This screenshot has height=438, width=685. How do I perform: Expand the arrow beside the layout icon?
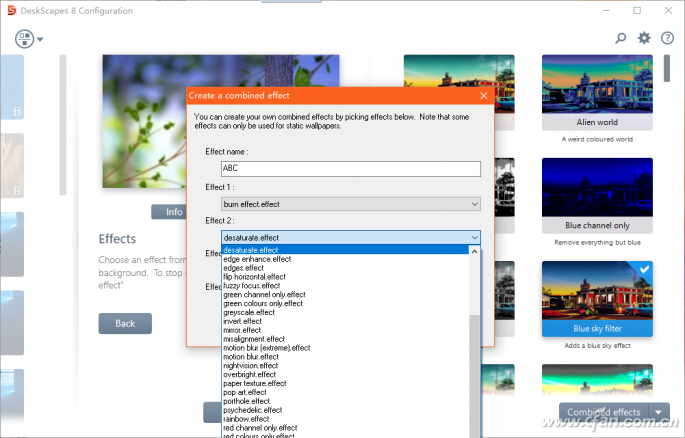click(x=40, y=39)
